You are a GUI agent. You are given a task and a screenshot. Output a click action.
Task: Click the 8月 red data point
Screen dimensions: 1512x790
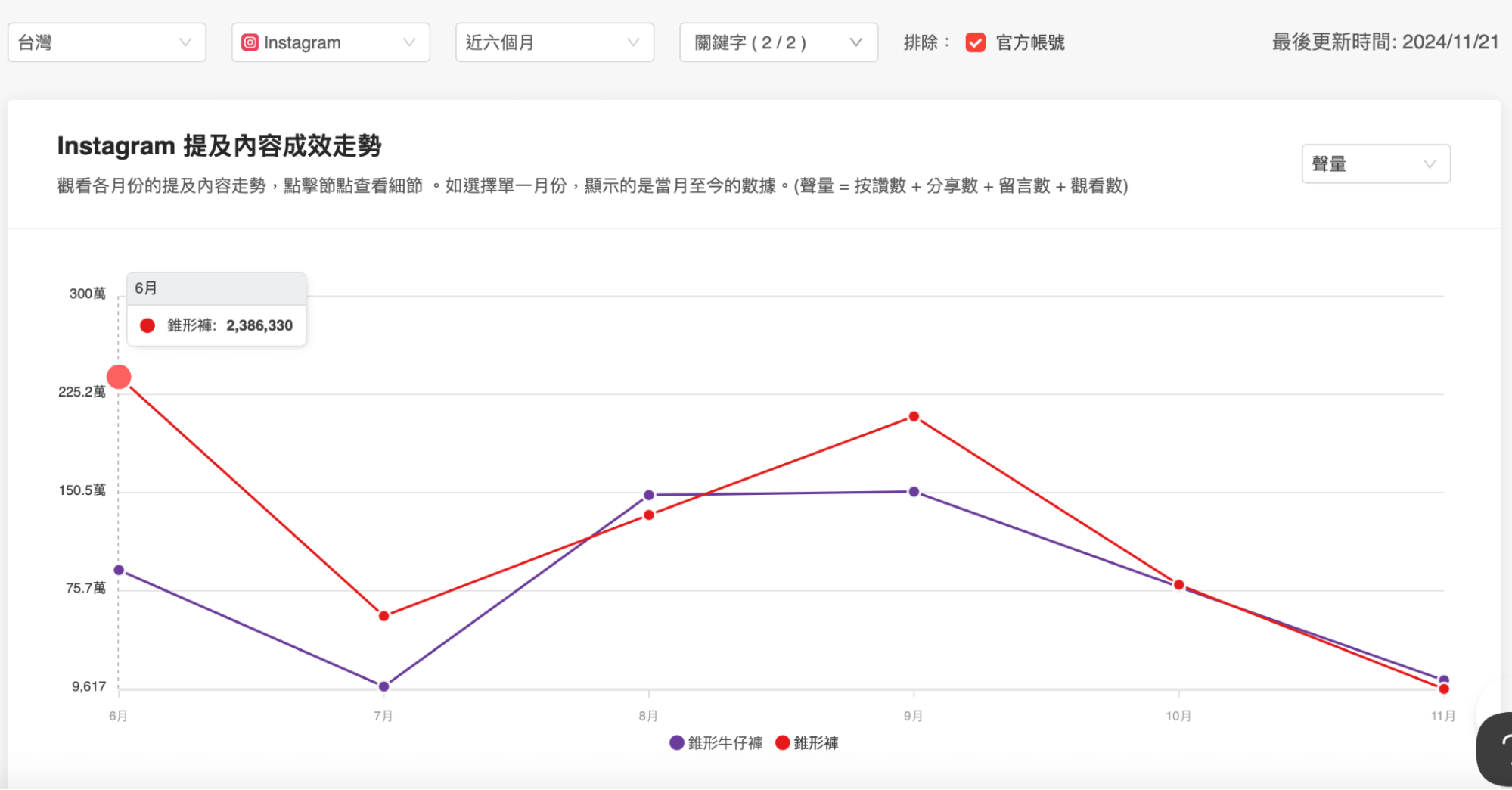click(648, 515)
